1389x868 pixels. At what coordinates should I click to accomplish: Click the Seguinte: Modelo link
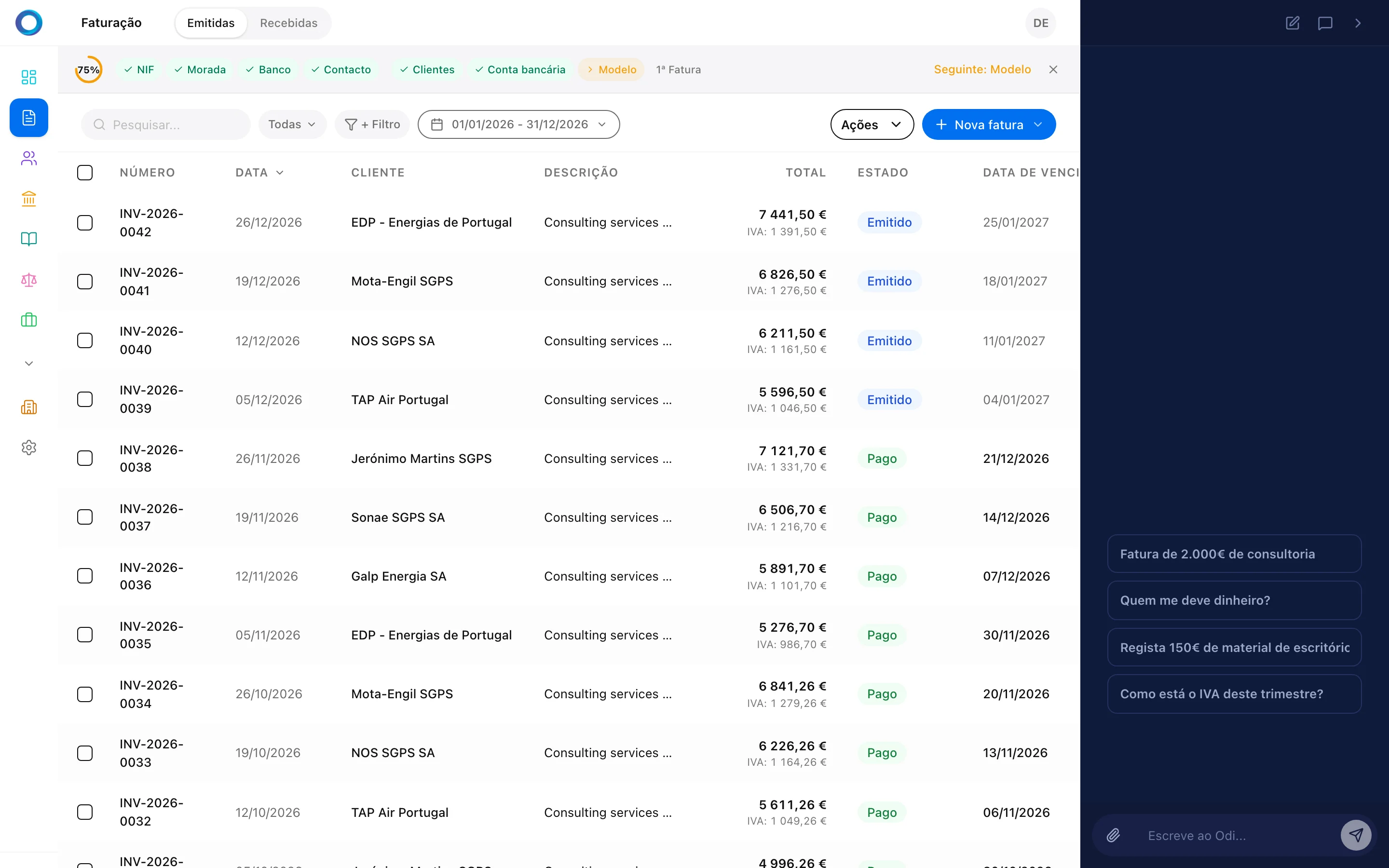[981, 69]
